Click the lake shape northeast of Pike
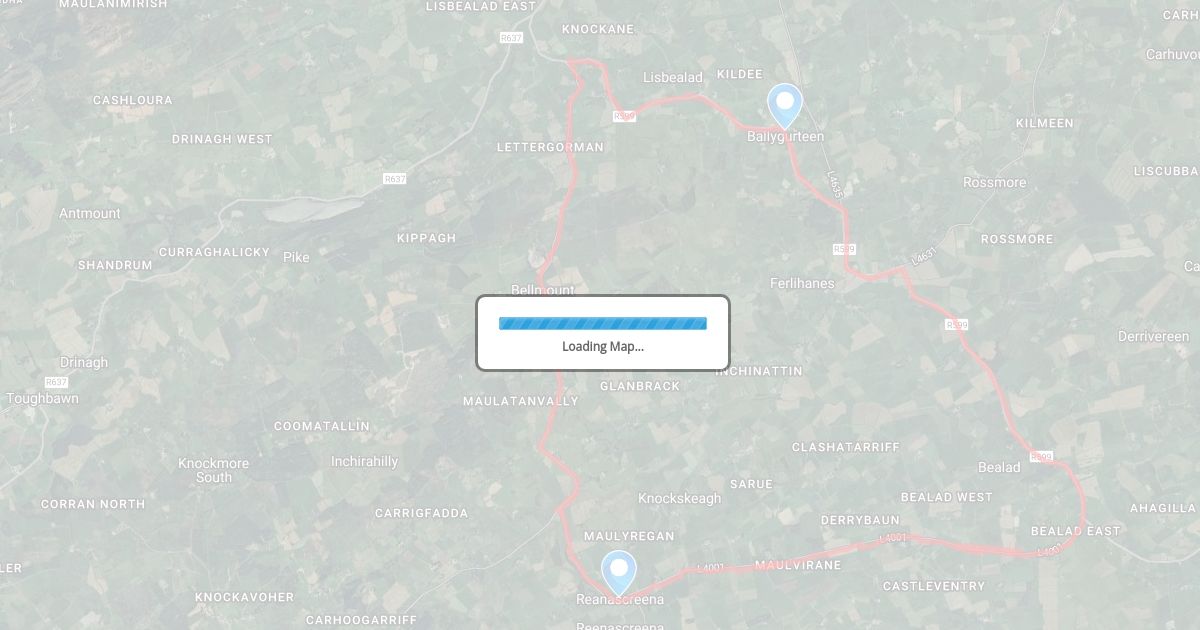This screenshot has width=1200, height=630. (x=313, y=208)
